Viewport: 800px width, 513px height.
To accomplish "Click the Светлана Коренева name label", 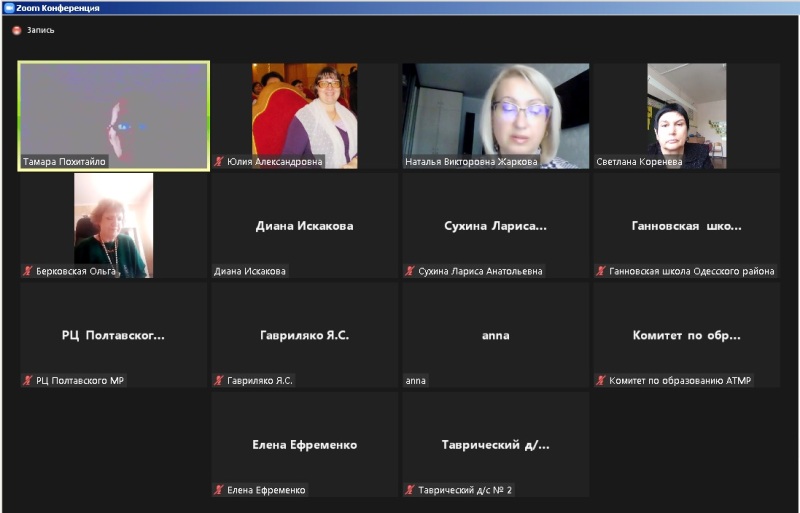I will [x=639, y=162].
